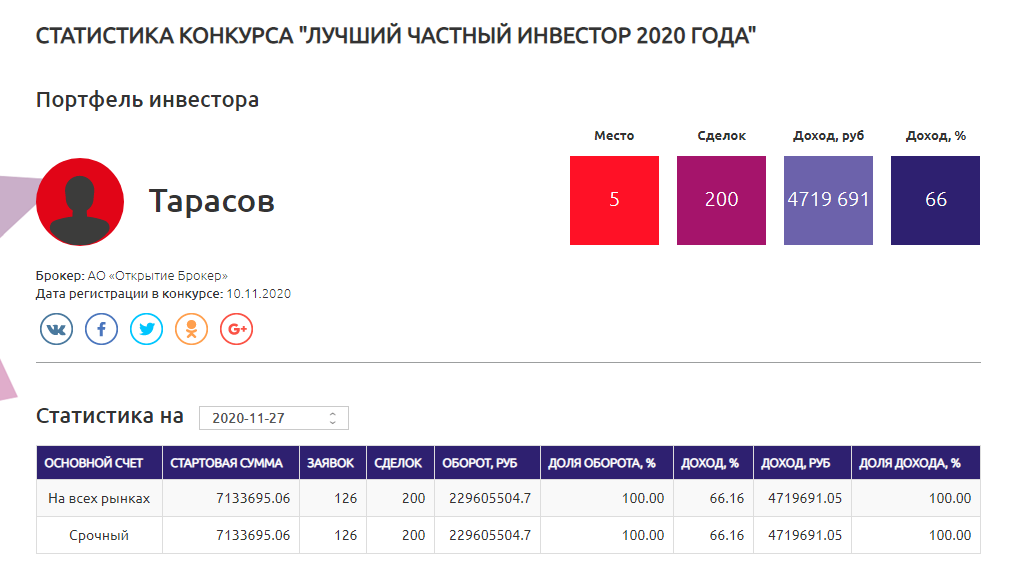
Task: Click the Доход руб tile 4719 691
Action: pos(828,200)
